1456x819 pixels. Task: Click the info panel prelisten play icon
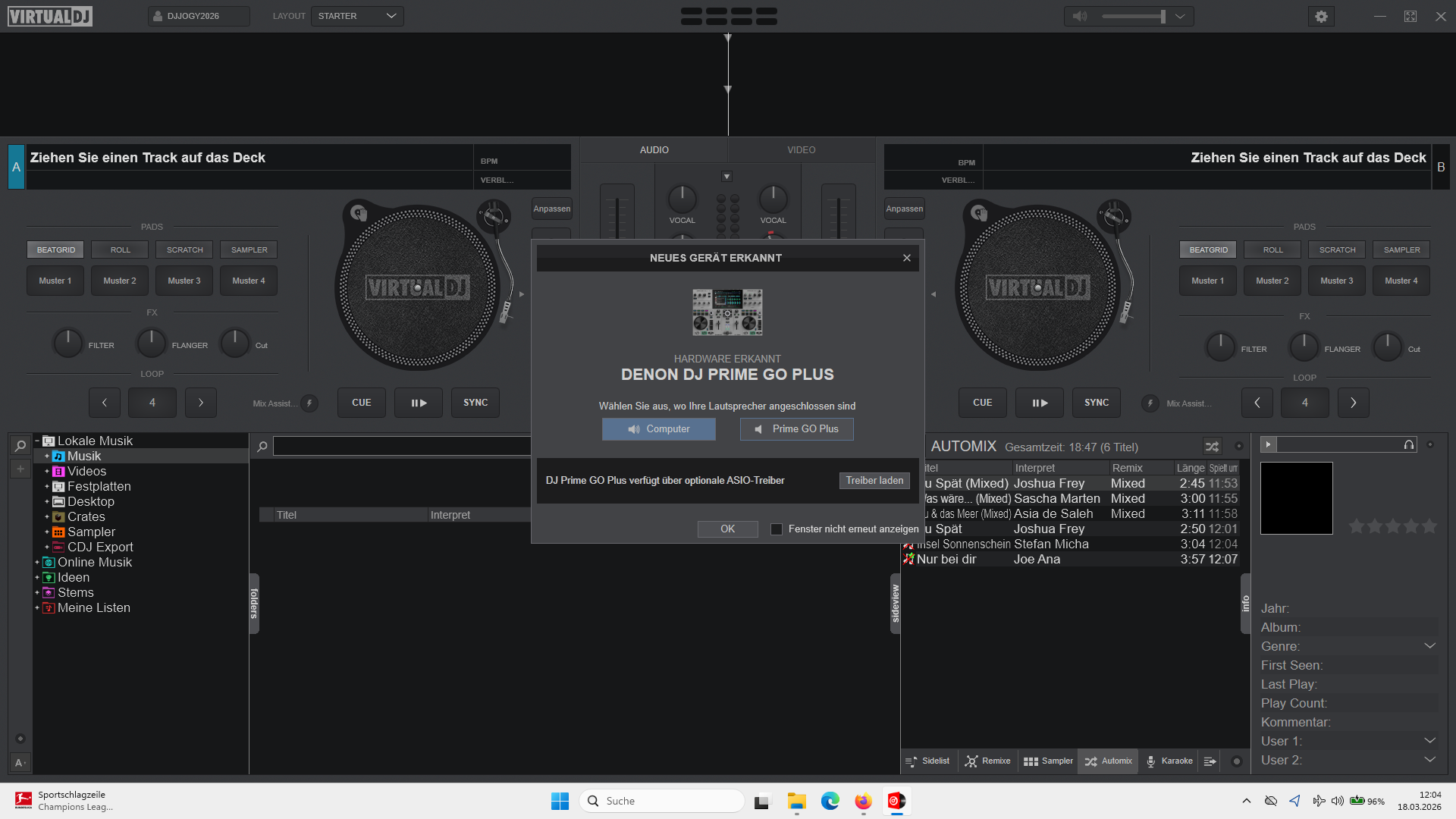1268,444
